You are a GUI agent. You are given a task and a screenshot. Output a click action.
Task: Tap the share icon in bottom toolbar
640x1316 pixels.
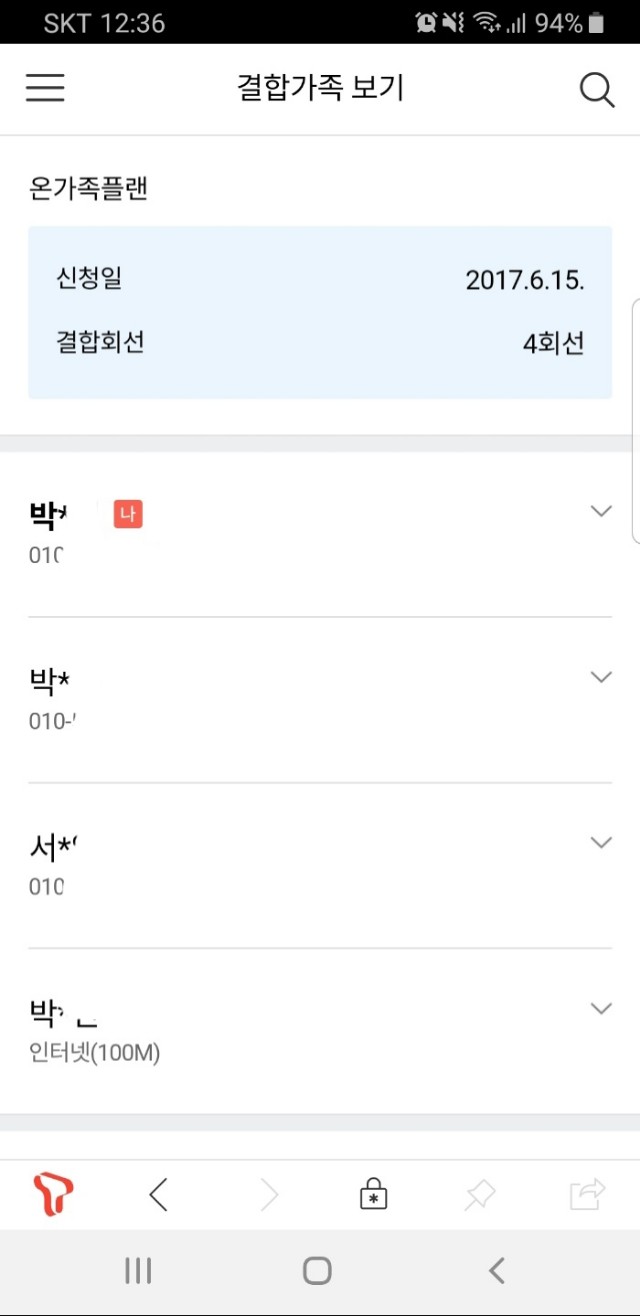[x=587, y=1194]
